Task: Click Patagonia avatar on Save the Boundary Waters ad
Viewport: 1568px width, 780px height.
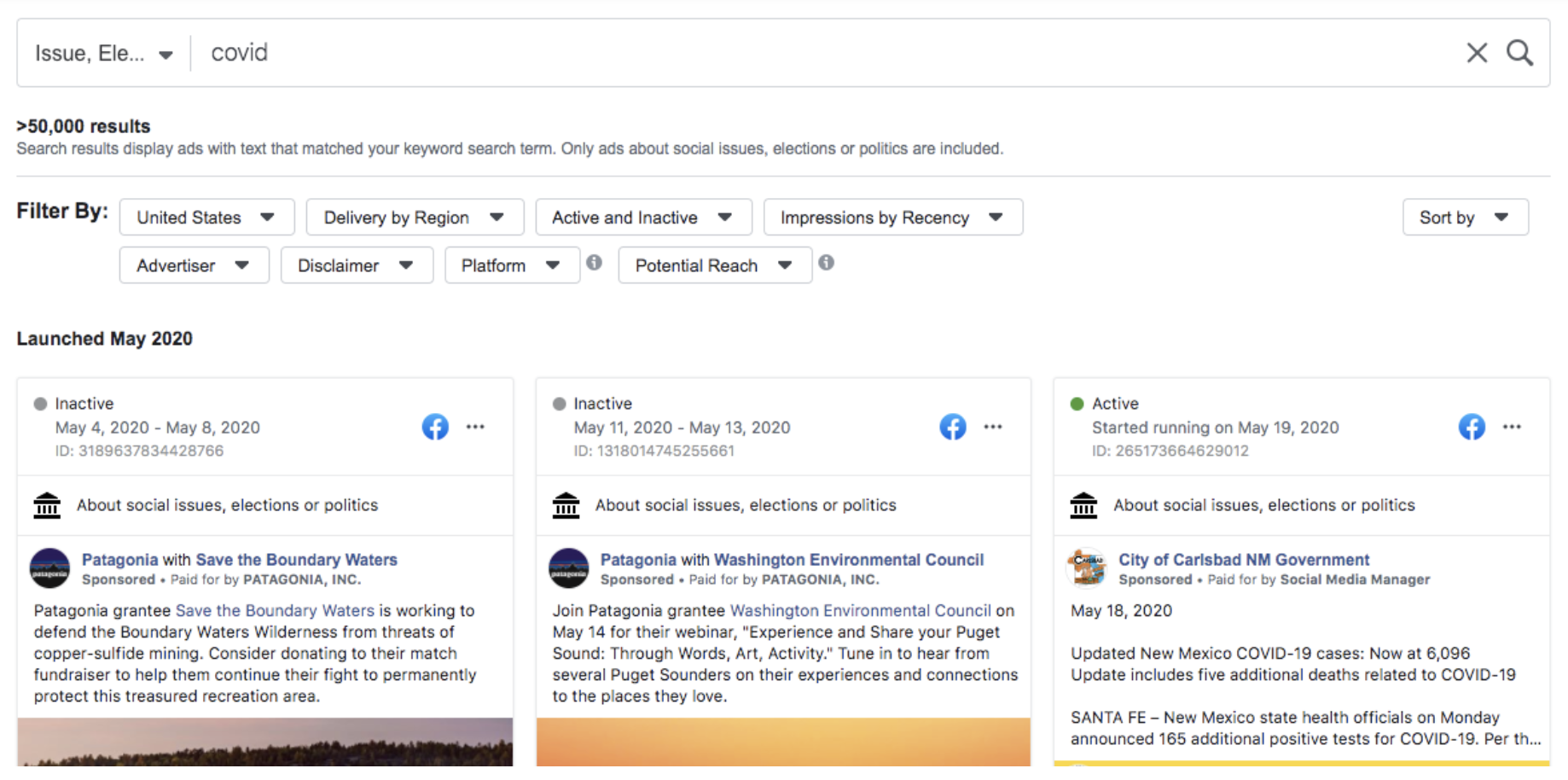Action: [x=50, y=568]
